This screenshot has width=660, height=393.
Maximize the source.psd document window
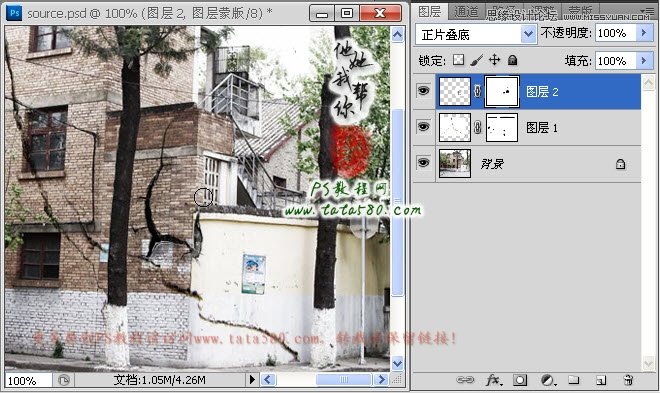click(x=347, y=13)
